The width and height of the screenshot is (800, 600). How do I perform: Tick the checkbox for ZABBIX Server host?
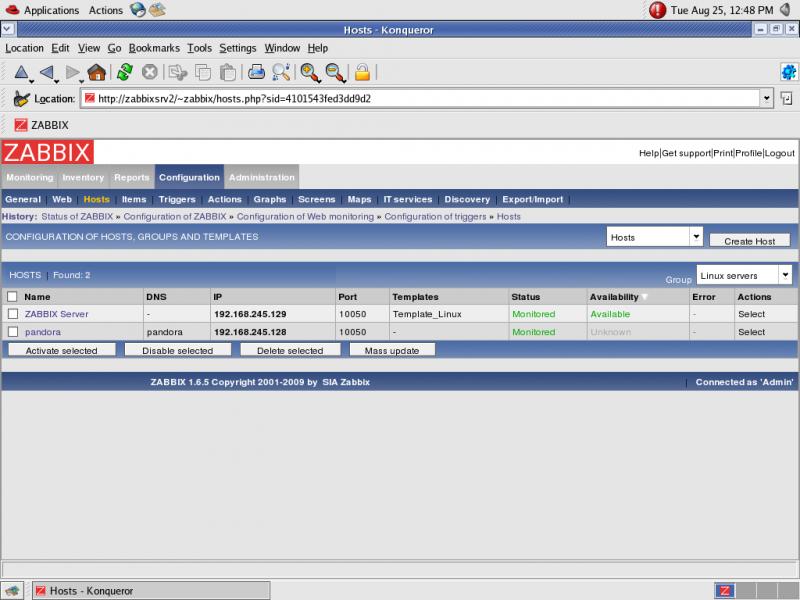click(x=13, y=314)
